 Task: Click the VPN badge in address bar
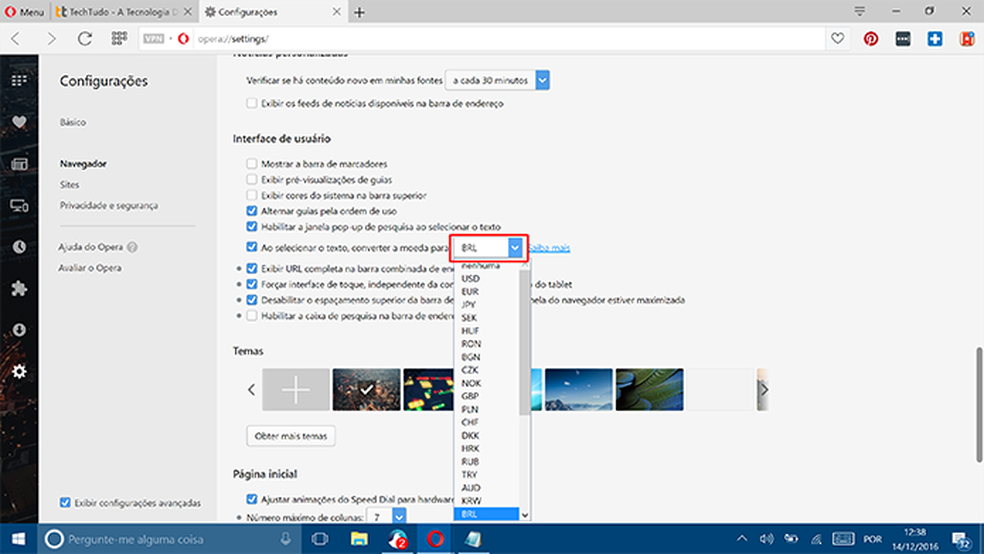coord(153,39)
